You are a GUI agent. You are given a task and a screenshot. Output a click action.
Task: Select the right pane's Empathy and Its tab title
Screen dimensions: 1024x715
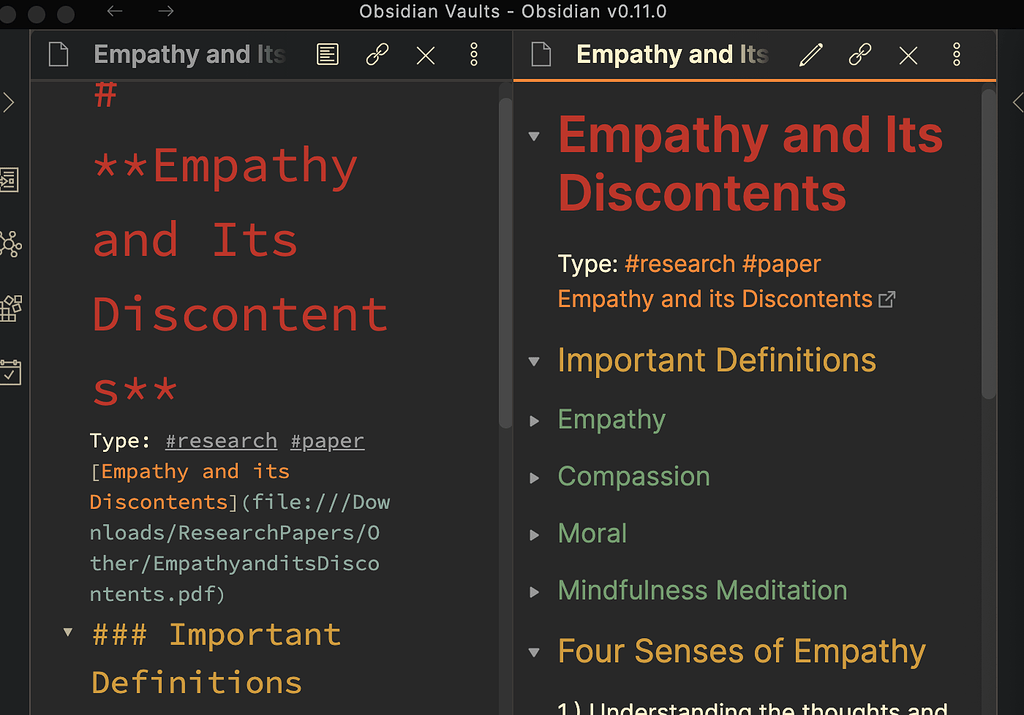tap(672, 55)
